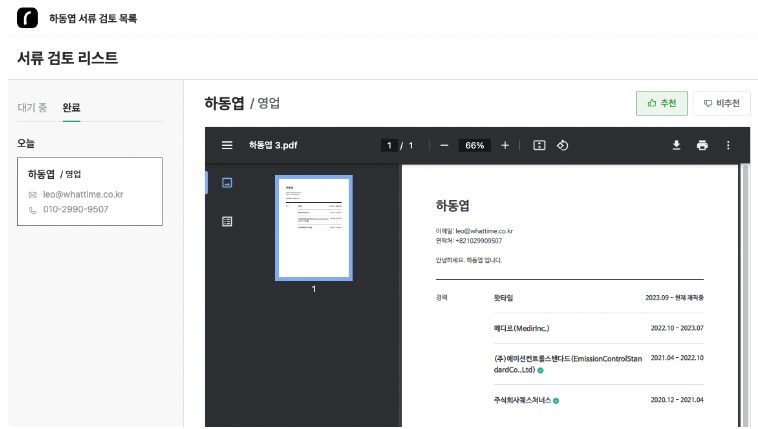The image size is (758, 429).
Task: Switch to the 대기 중 tab
Action: coord(32,107)
